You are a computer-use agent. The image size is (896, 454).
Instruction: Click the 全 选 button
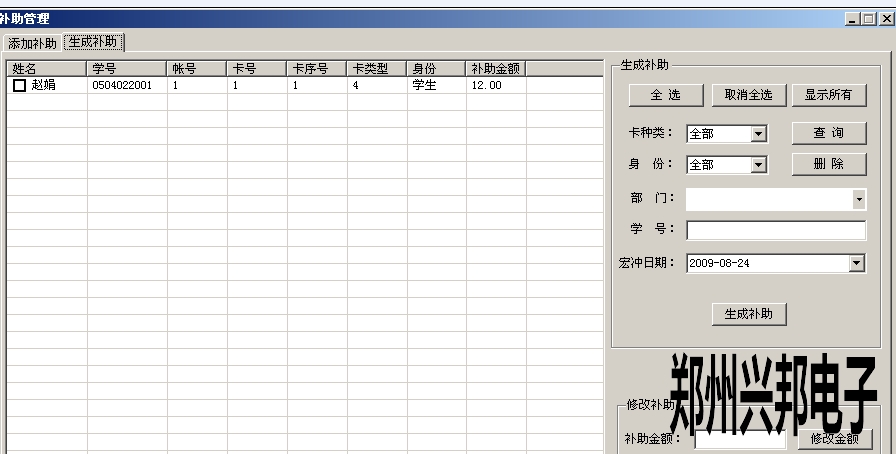[x=666, y=95]
